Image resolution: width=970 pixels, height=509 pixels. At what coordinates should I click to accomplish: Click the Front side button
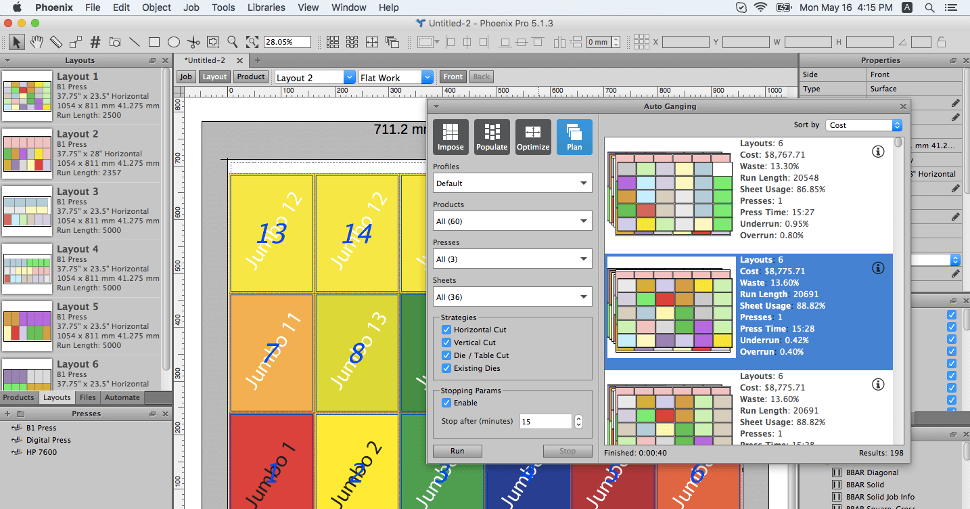pos(453,77)
